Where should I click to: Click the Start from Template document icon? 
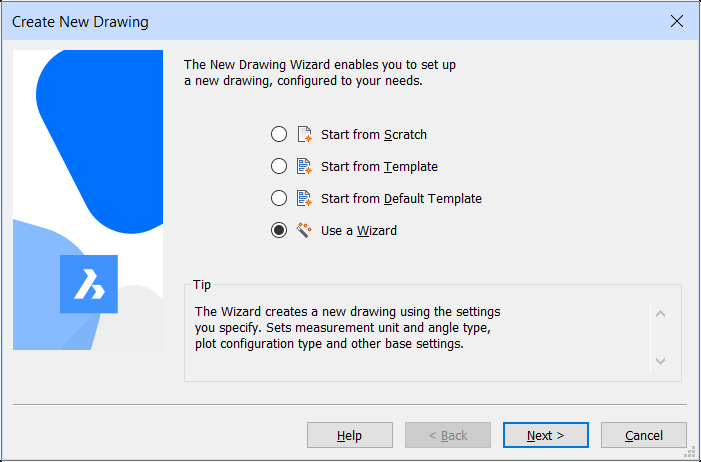pyautogui.click(x=304, y=166)
